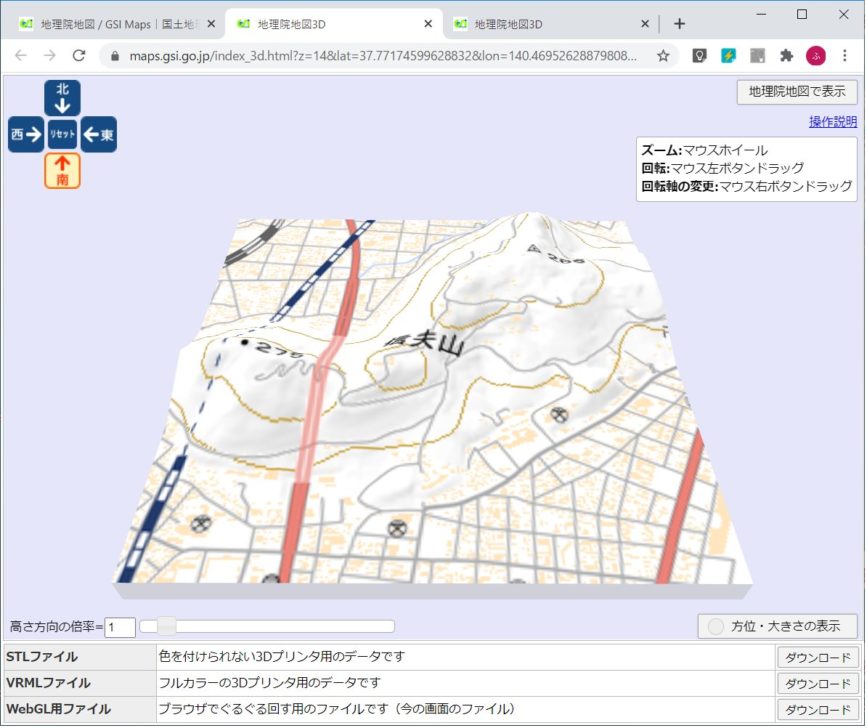Reload the current page
This screenshot has width=867, height=728.
79,57
